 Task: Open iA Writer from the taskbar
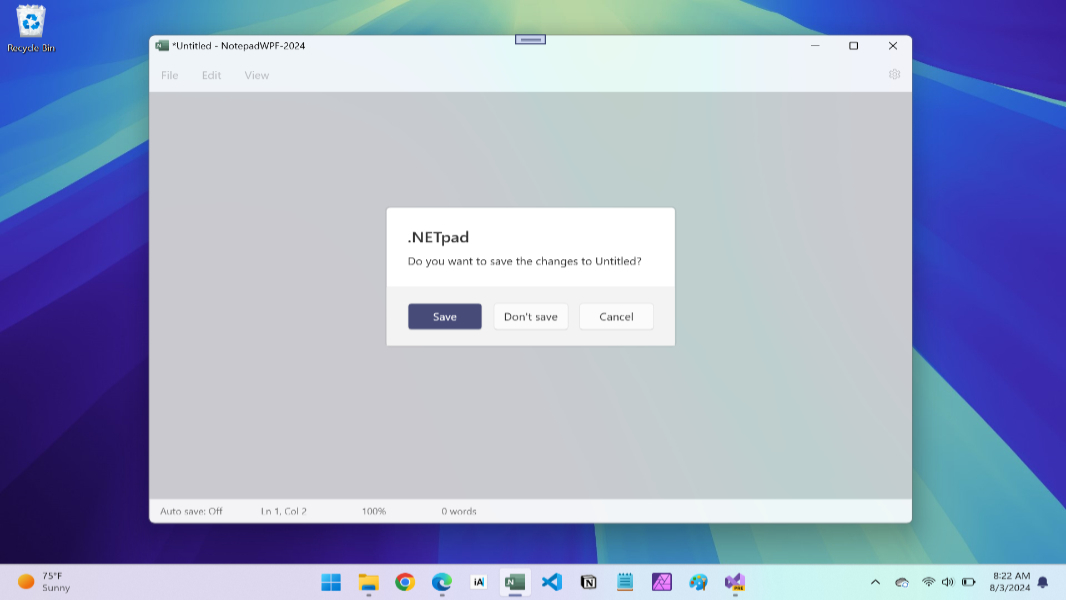point(477,582)
